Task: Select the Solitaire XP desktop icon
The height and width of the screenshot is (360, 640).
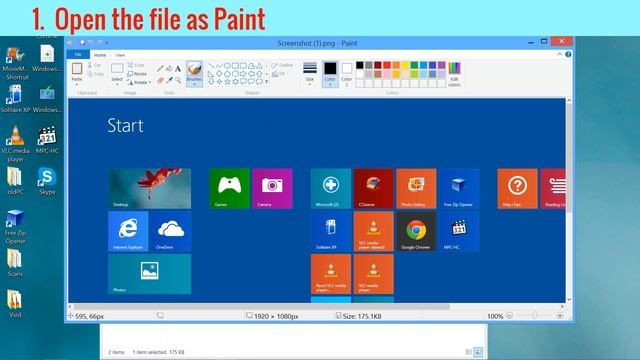Action: click(x=16, y=99)
